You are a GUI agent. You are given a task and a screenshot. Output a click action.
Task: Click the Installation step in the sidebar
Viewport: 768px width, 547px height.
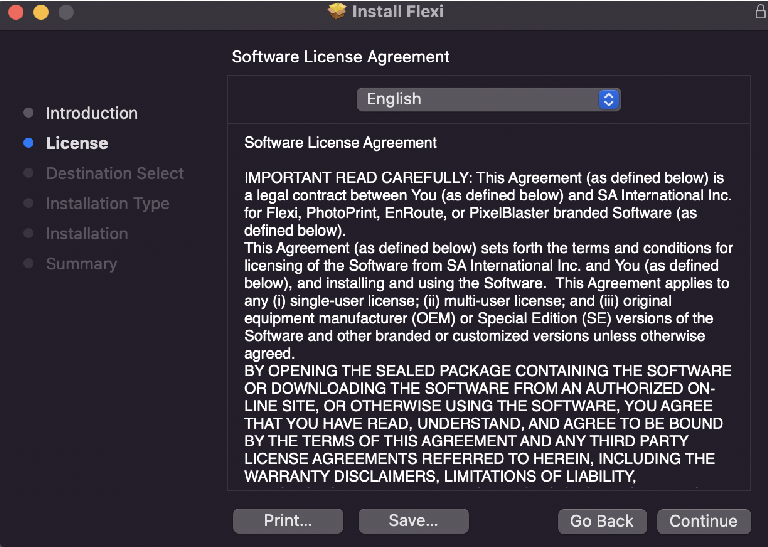[87, 233]
